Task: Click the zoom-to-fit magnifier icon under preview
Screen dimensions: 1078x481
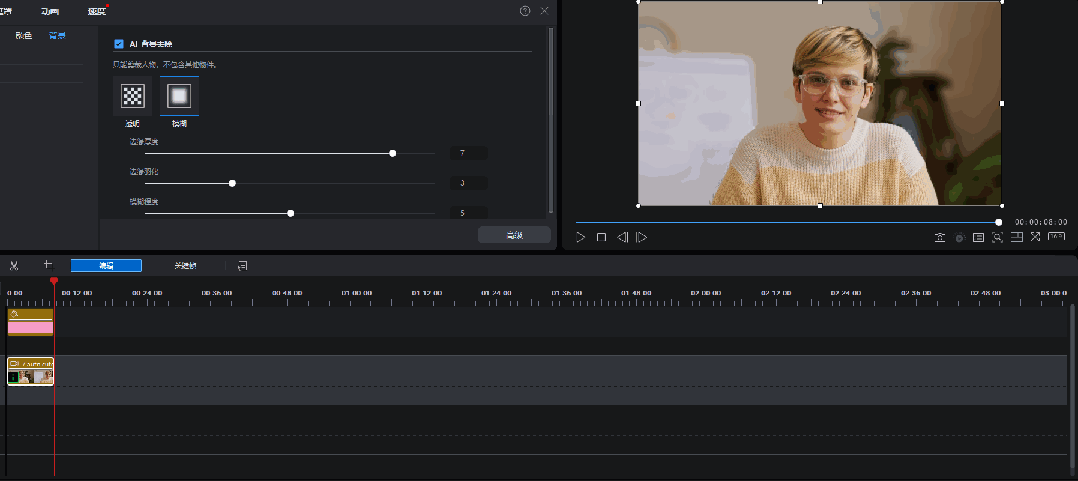Action: coord(997,237)
